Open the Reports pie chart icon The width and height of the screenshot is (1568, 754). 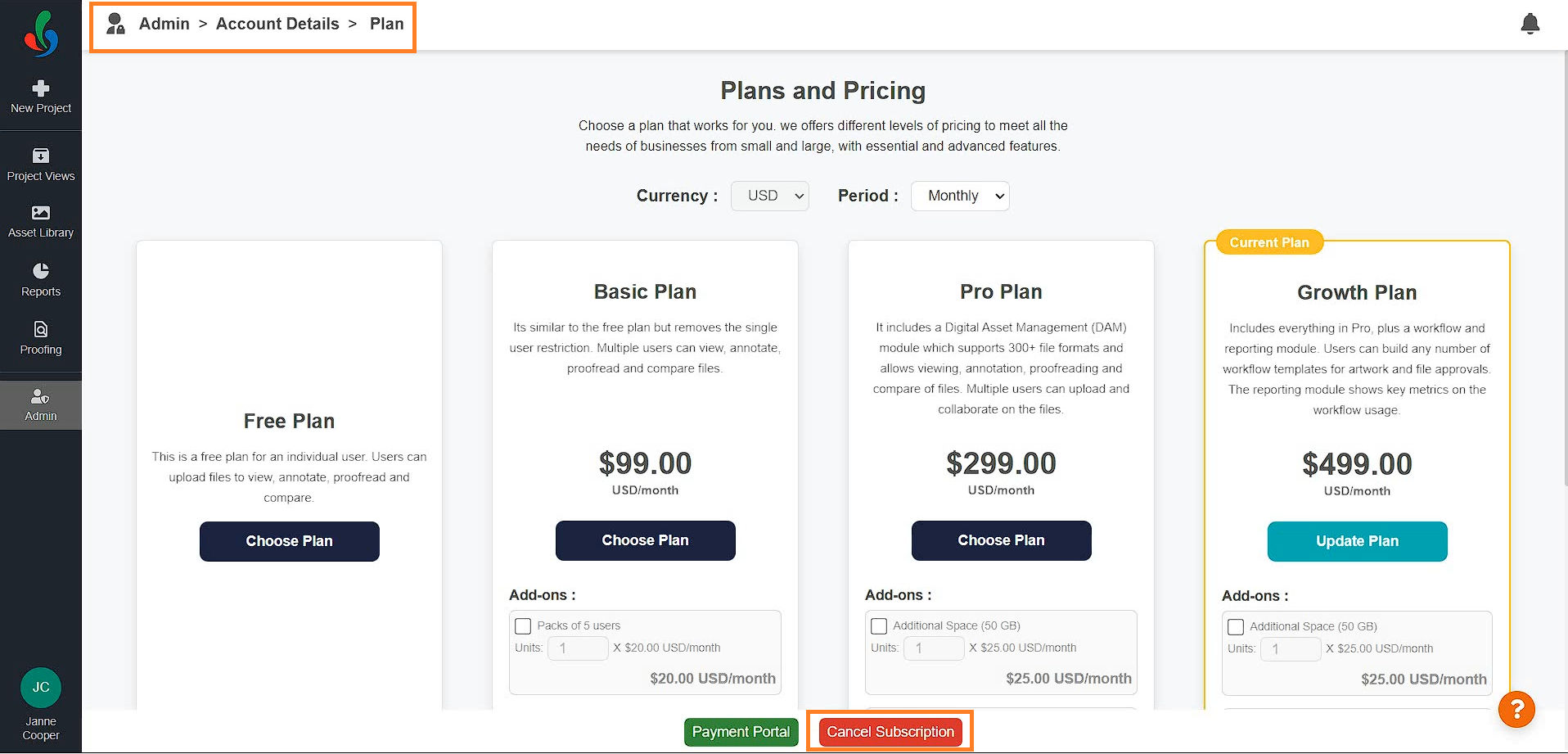(x=41, y=271)
